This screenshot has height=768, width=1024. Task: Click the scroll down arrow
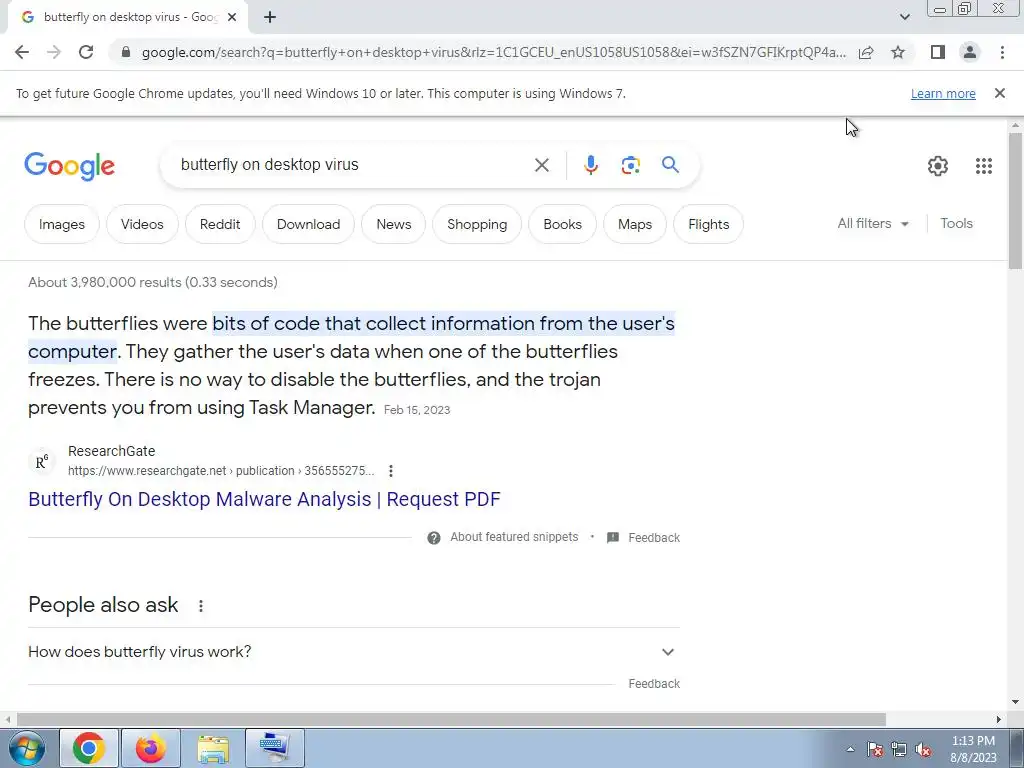[x=1015, y=702]
